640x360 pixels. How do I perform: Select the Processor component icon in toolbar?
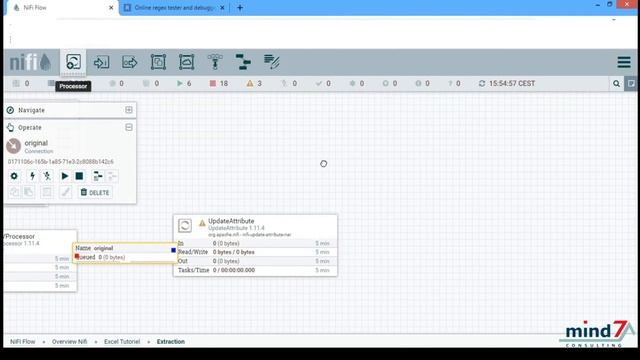[x=73, y=62]
